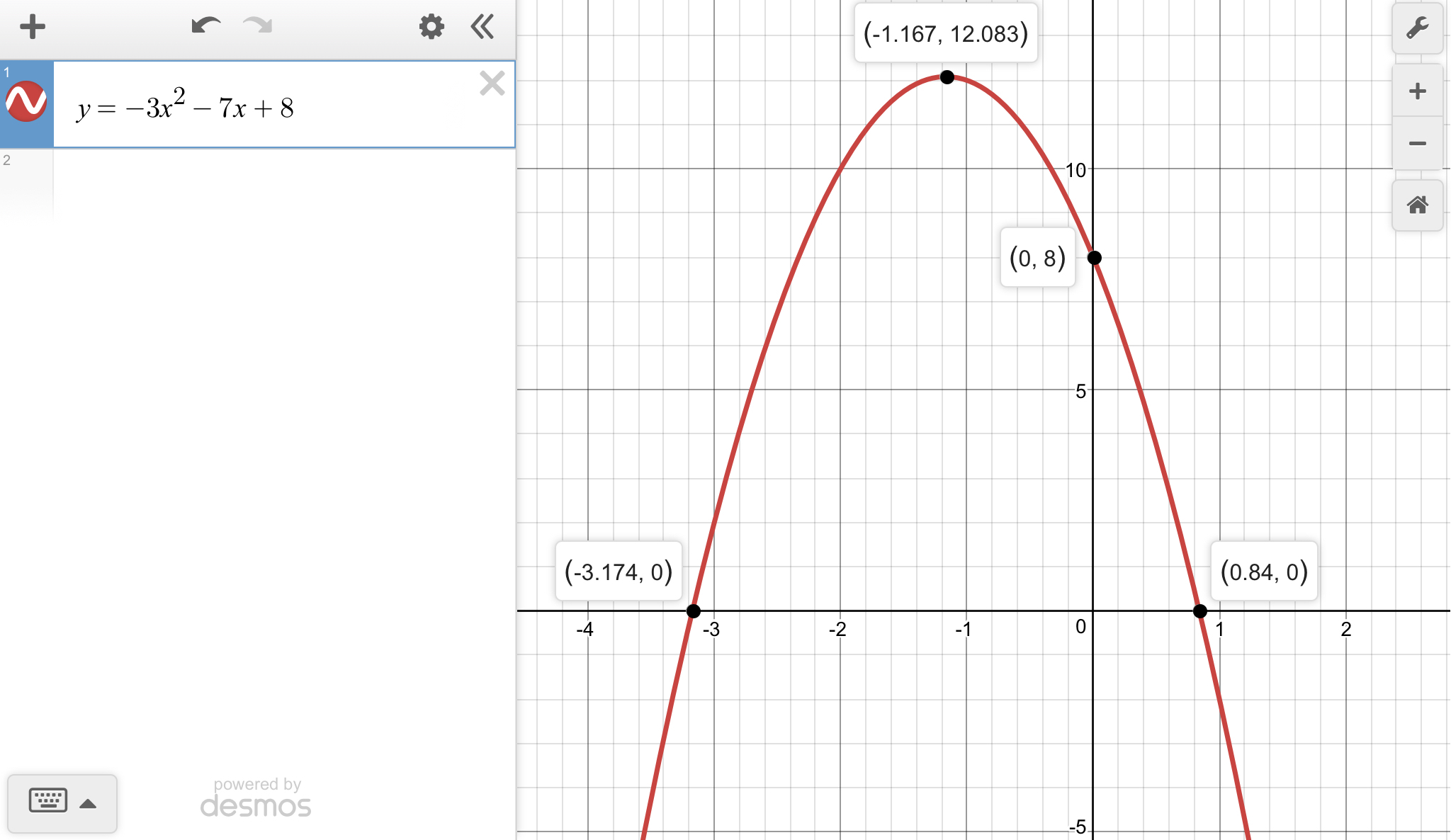Select the vertex point on parabola
Image resolution: width=1451 pixels, height=840 pixels.
947,77
